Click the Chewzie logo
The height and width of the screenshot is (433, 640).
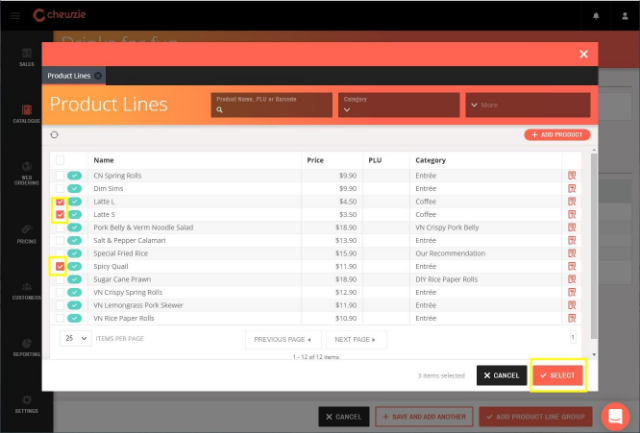click(x=60, y=15)
